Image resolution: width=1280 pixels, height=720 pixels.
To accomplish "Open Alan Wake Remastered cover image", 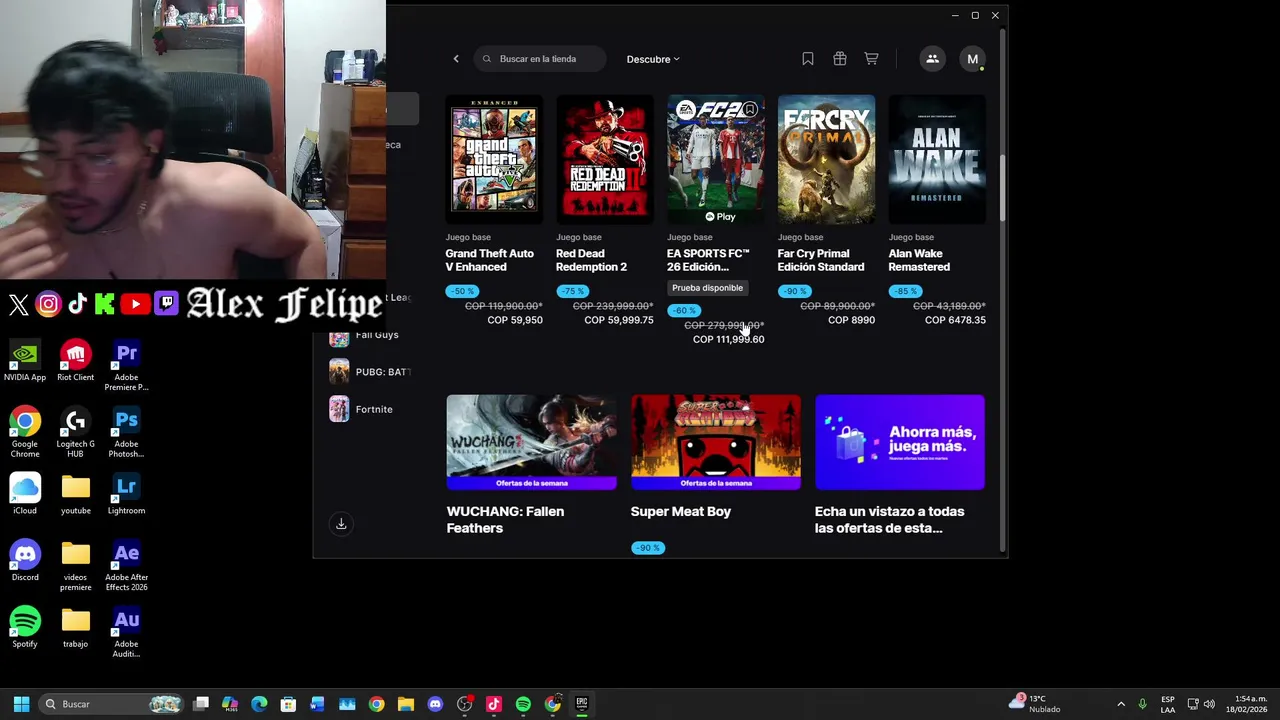I will (937, 159).
